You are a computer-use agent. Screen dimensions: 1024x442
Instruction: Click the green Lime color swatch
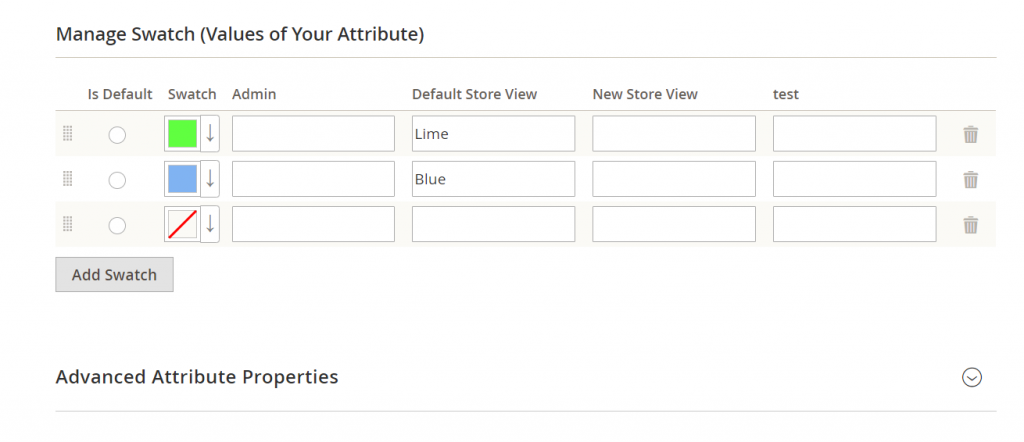click(182, 134)
